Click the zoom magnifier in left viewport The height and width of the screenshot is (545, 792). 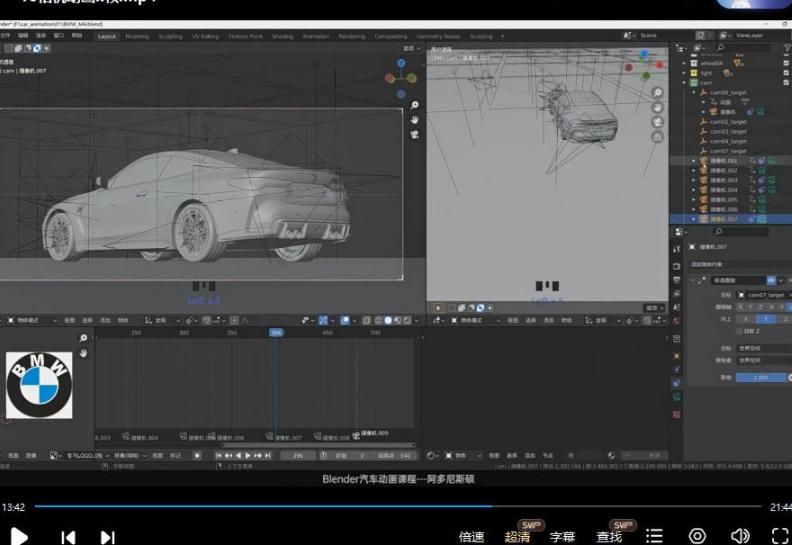[x=415, y=106]
